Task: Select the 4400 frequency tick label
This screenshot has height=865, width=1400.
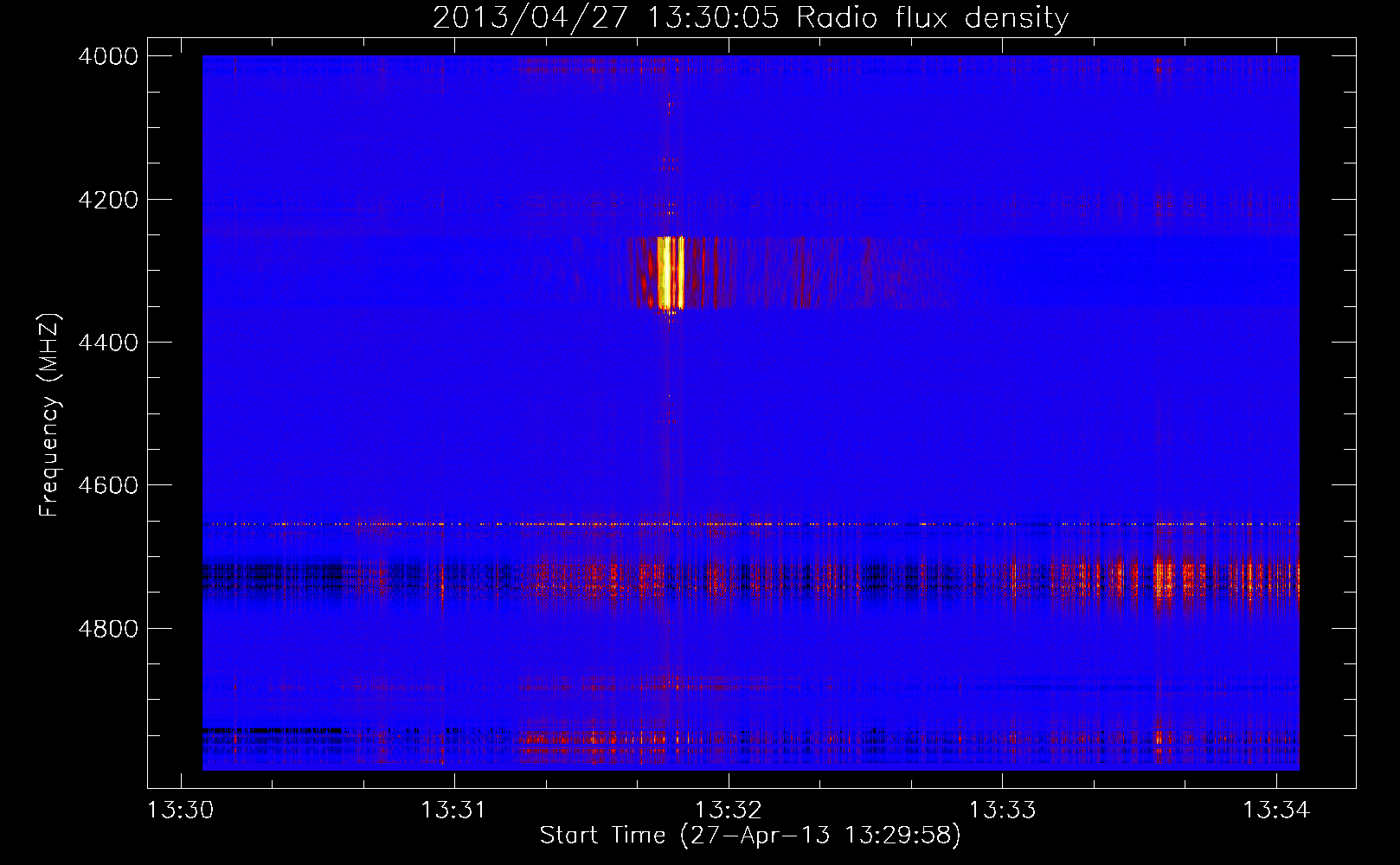Action: [108, 343]
